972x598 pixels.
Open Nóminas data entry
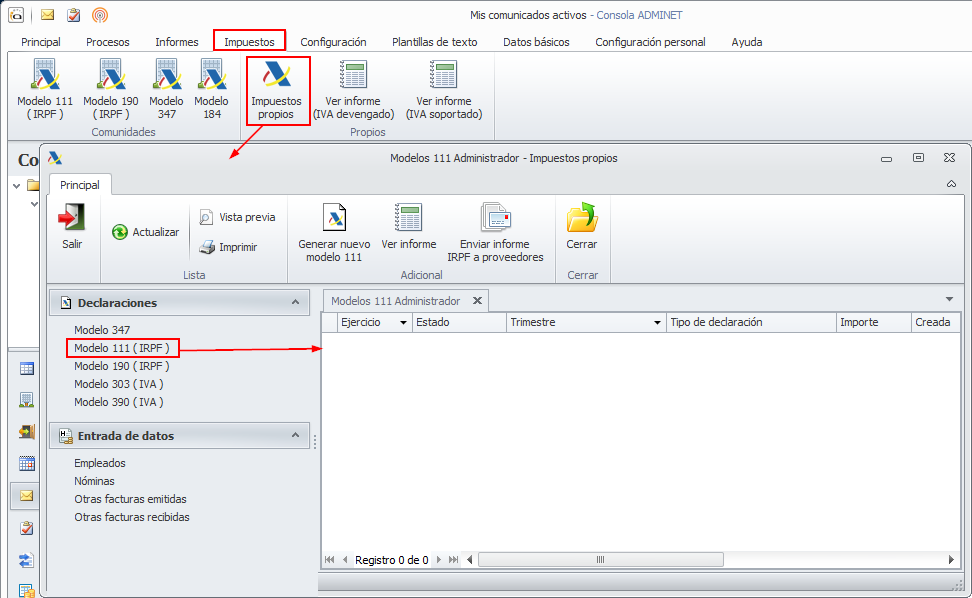[x=94, y=481]
